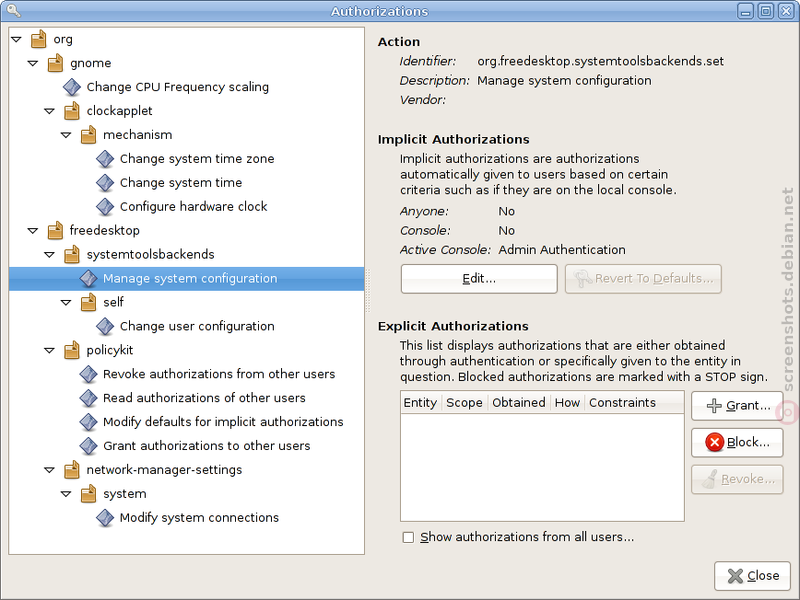
Task: Sort by the How column header
Action: 567,403
